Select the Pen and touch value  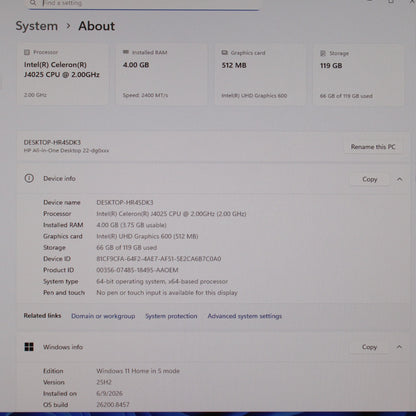point(167,293)
